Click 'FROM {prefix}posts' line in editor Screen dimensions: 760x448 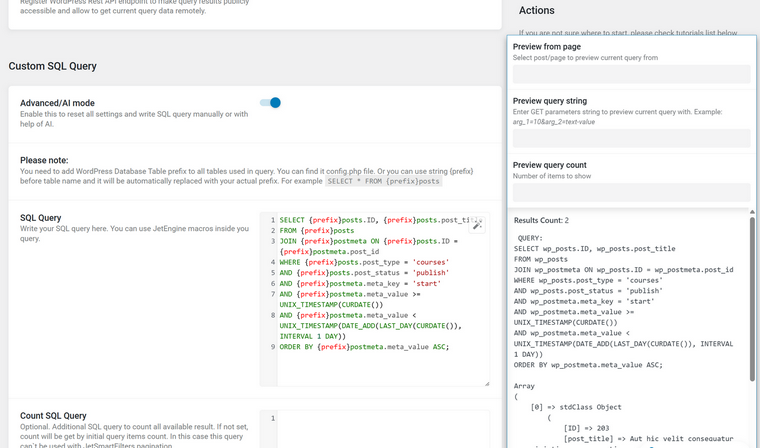pos(317,230)
